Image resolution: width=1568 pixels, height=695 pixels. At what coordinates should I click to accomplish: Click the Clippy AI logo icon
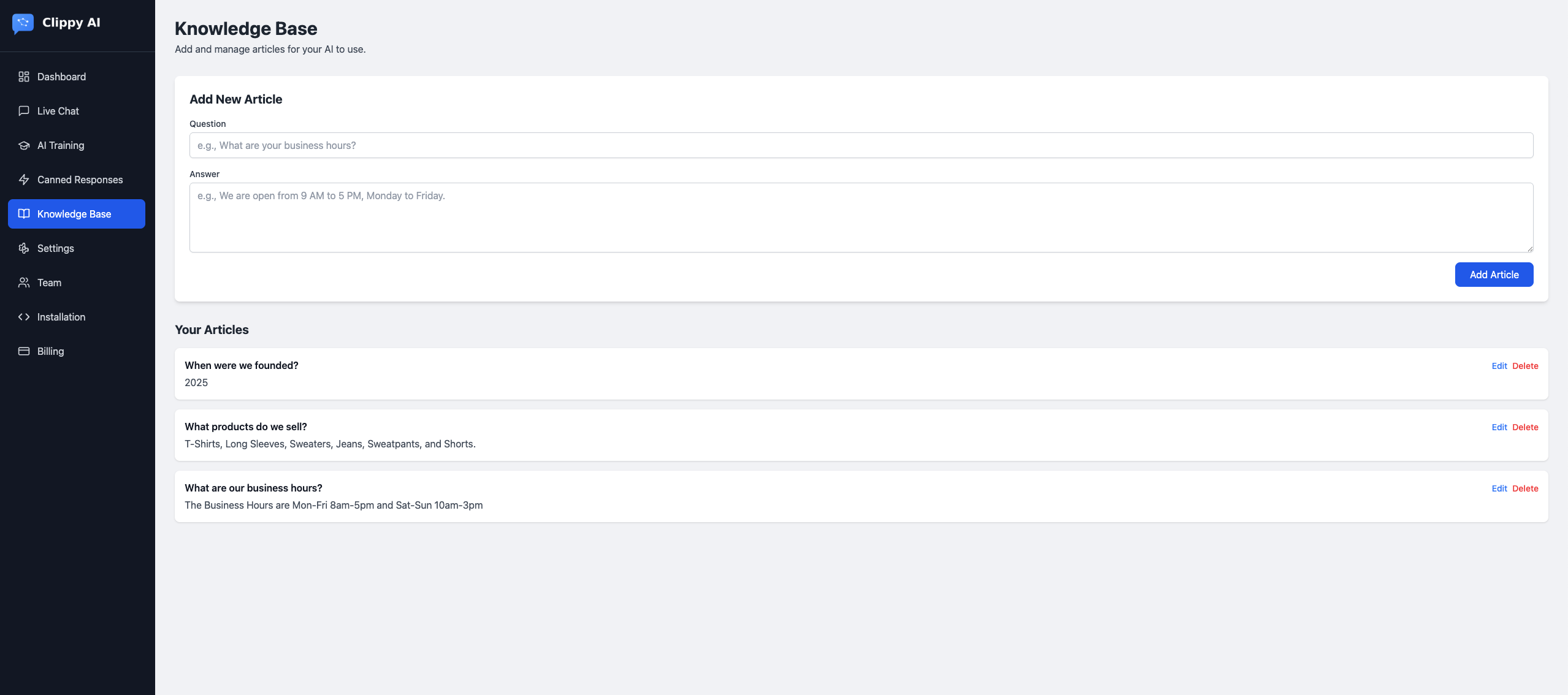click(x=23, y=23)
